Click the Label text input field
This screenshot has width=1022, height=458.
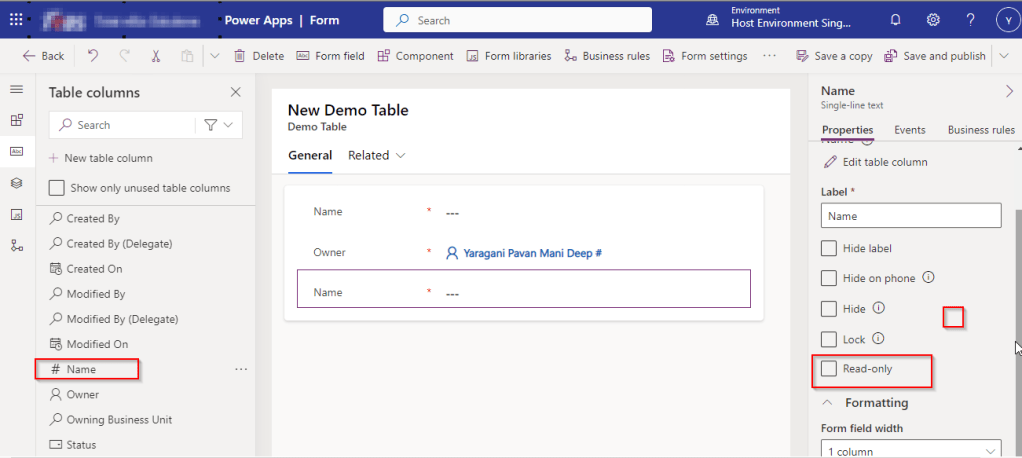click(x=910, y=216)
